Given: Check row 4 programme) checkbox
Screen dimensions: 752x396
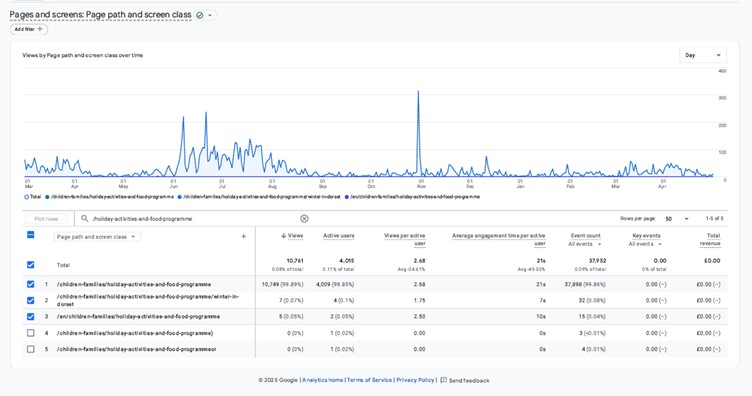Looking at the screenshot, I should [x=30, y=333].
